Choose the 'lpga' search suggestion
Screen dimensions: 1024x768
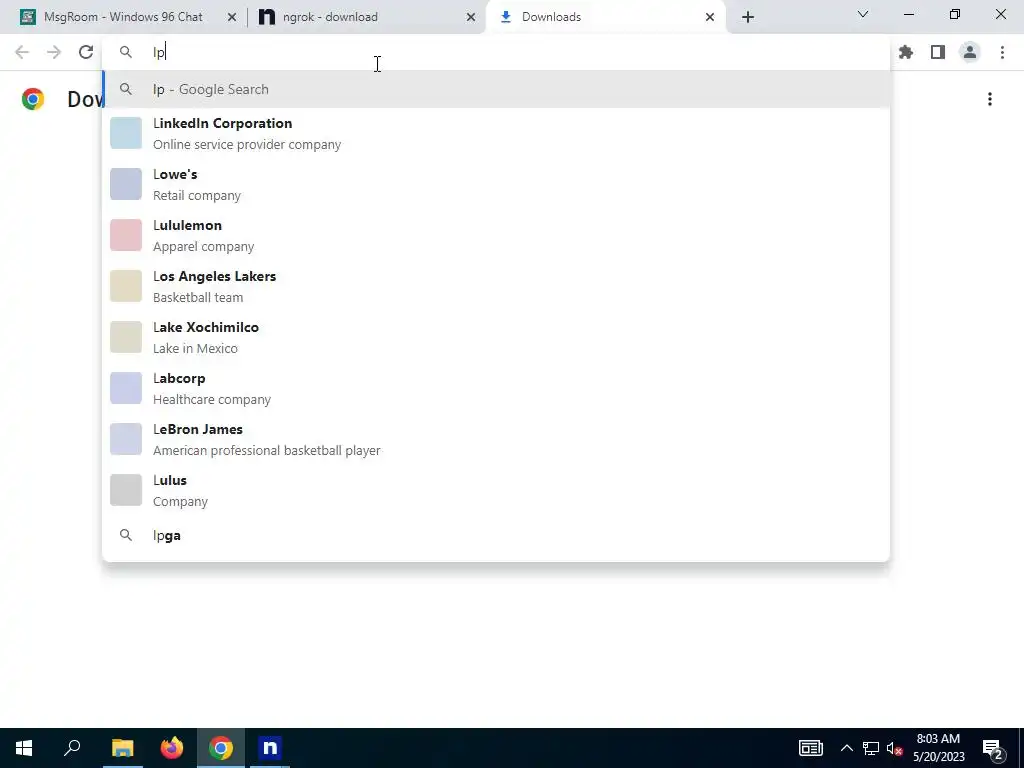(496, 536)
